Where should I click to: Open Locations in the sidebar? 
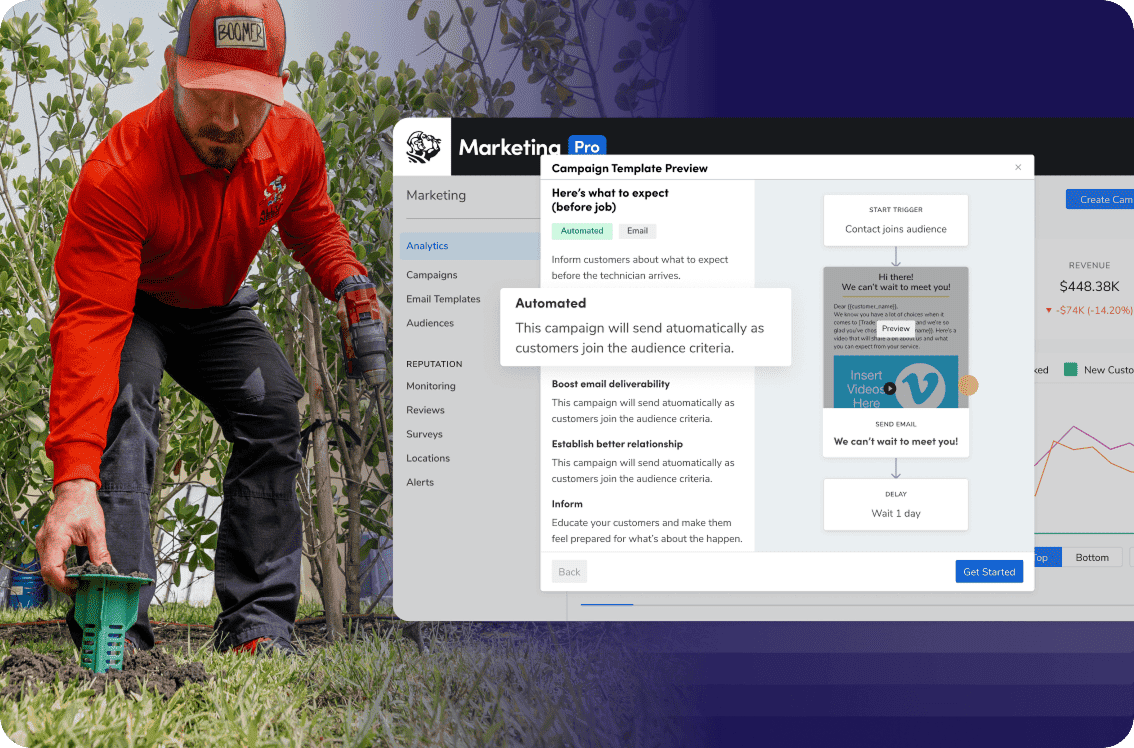click(428, 458)
